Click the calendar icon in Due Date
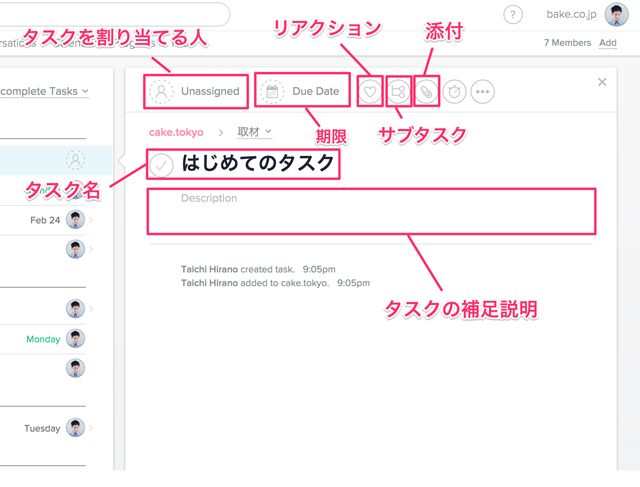The width and height of the screenshot is (640, 487). pyautogui.click(x=272, y=91)
